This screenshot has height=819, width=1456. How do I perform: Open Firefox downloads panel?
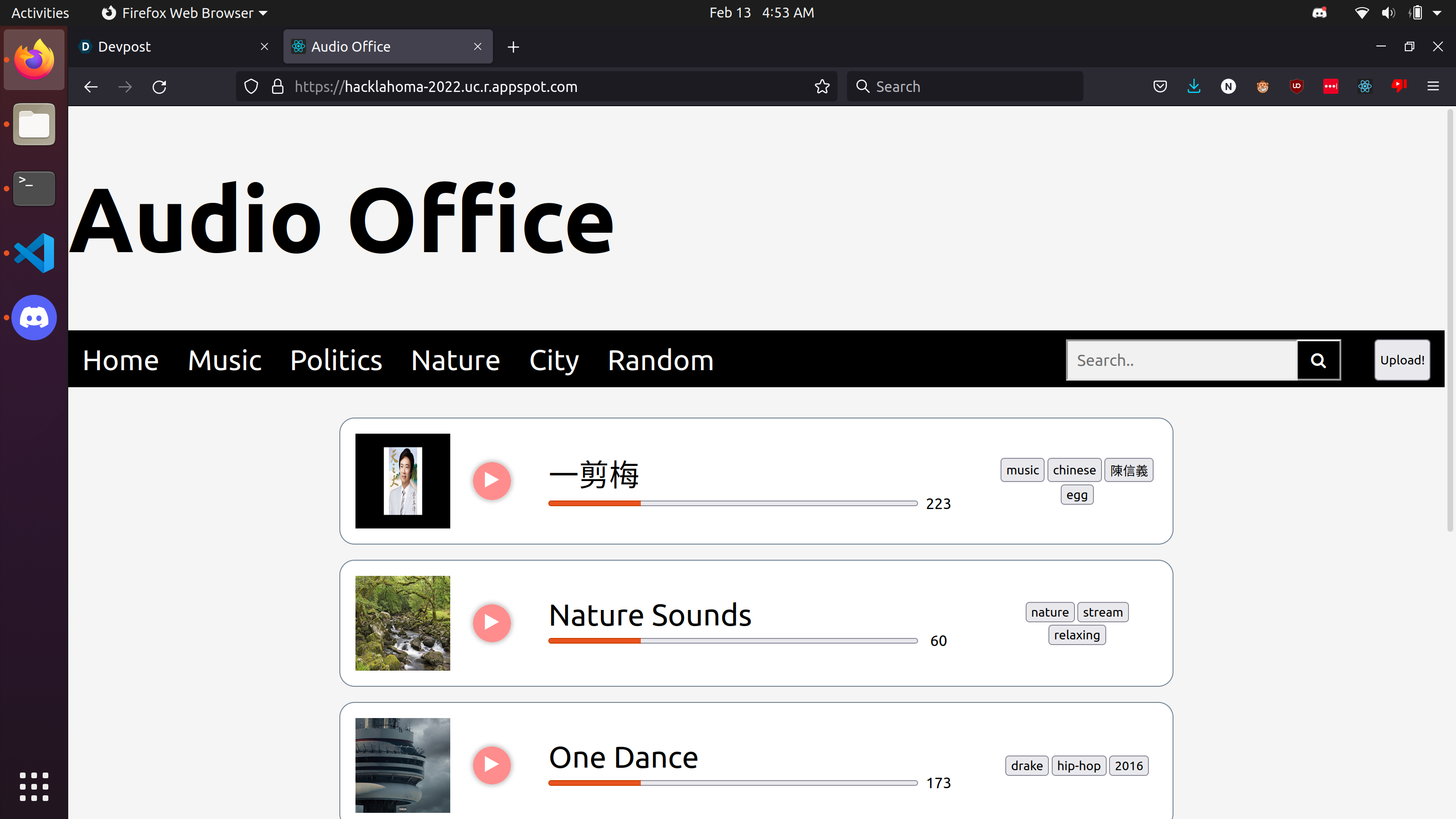coord(1194,86)
